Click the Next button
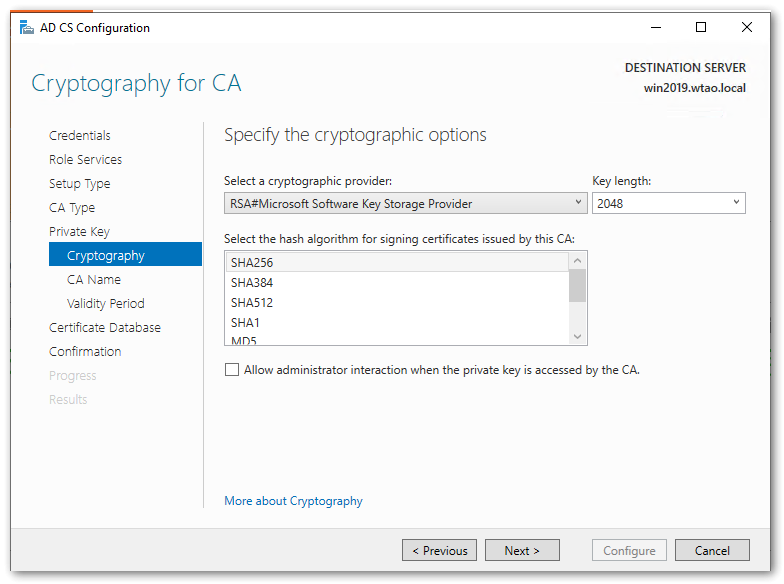 pos(522,551)
